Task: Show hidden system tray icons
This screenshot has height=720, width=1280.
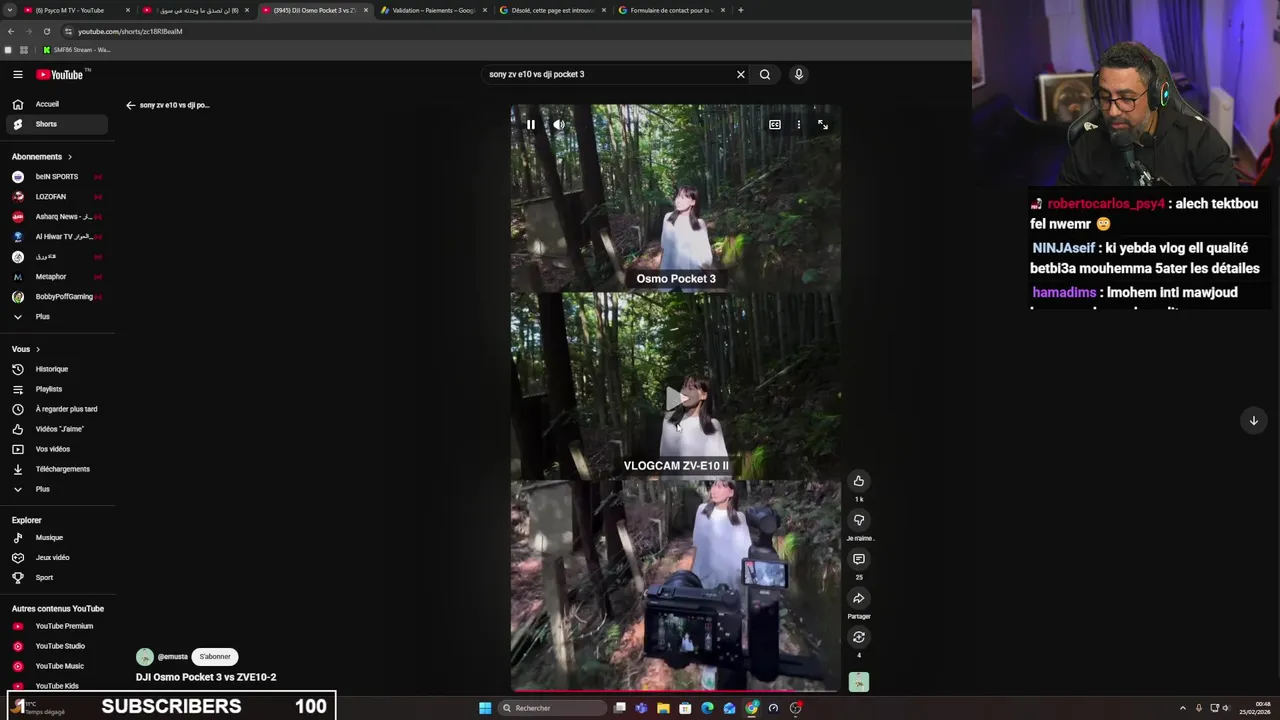Action: pos(1183,708)
